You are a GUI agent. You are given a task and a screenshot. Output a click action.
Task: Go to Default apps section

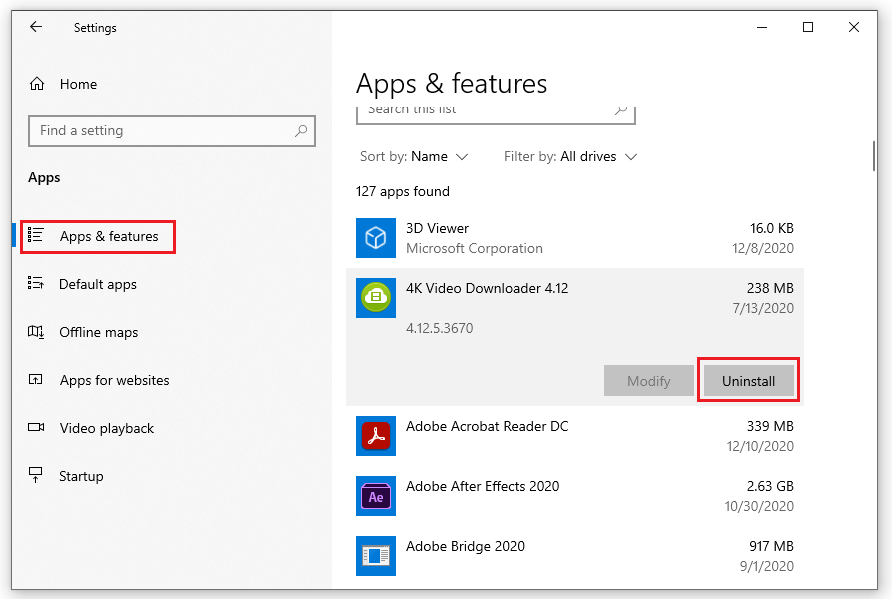coord(97,285)
